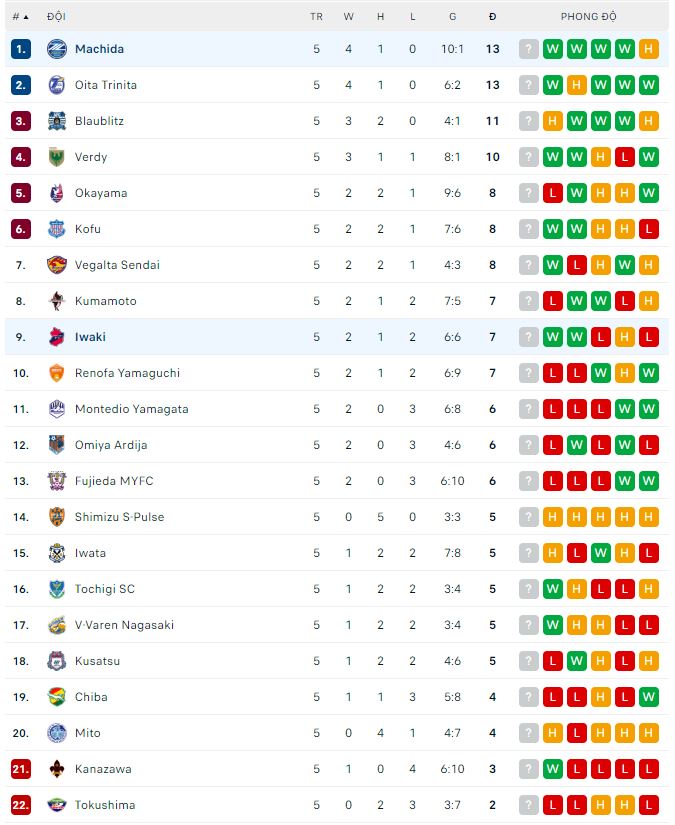
Task: Open the Blaublitz team link
Action: tap(99, 121)
